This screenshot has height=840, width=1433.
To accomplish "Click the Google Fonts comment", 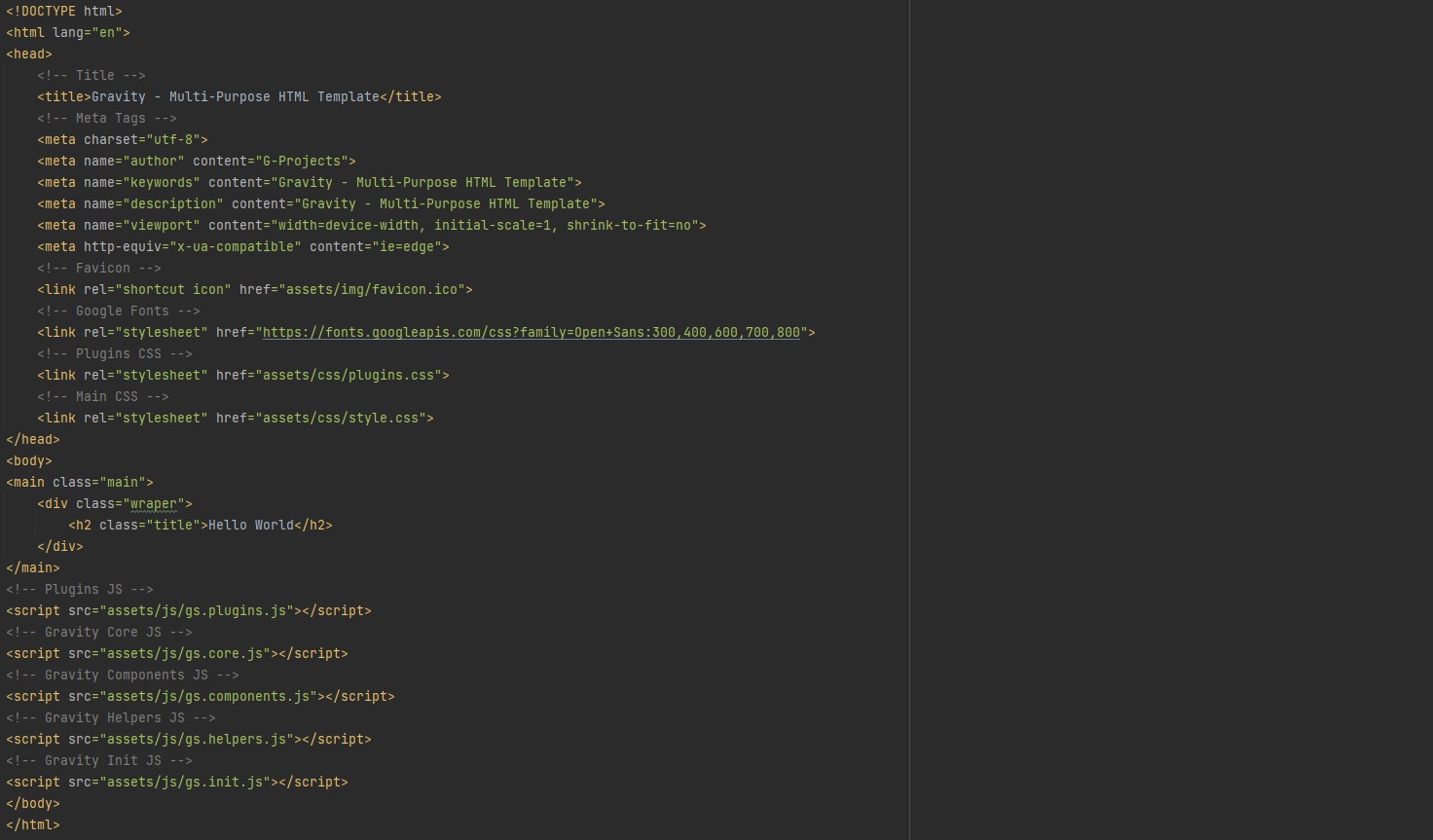I will [119, 311].
